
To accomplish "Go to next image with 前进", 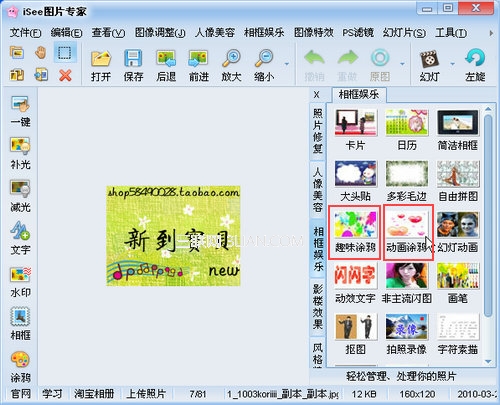I will [x=198, y=59].
